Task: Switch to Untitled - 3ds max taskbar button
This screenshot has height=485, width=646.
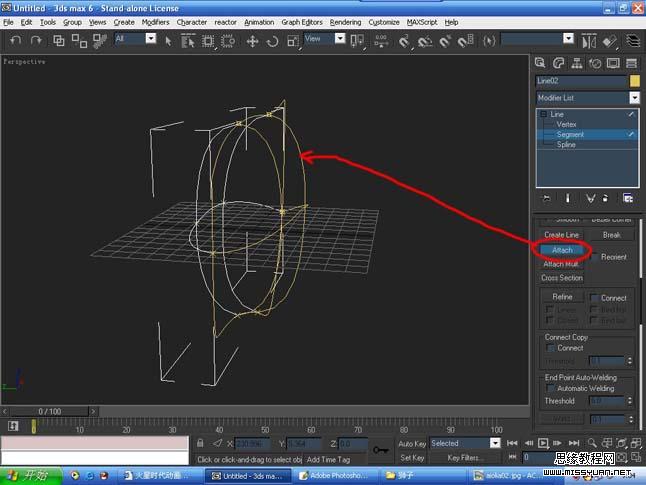Action: click(x=247, y=476)
